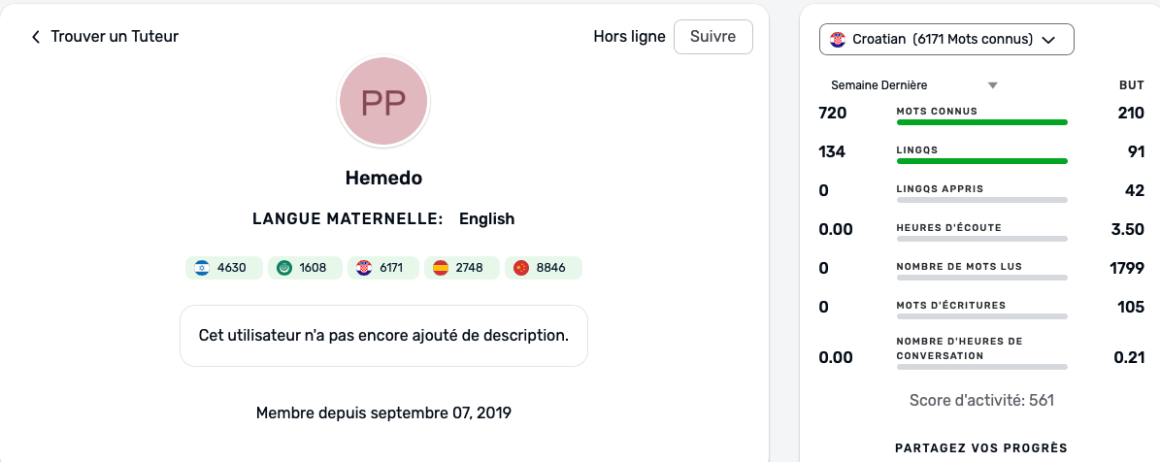Click the Partagez vos progrès heading
This screenshot has height=462, width=1160.
tap(981, 448)
